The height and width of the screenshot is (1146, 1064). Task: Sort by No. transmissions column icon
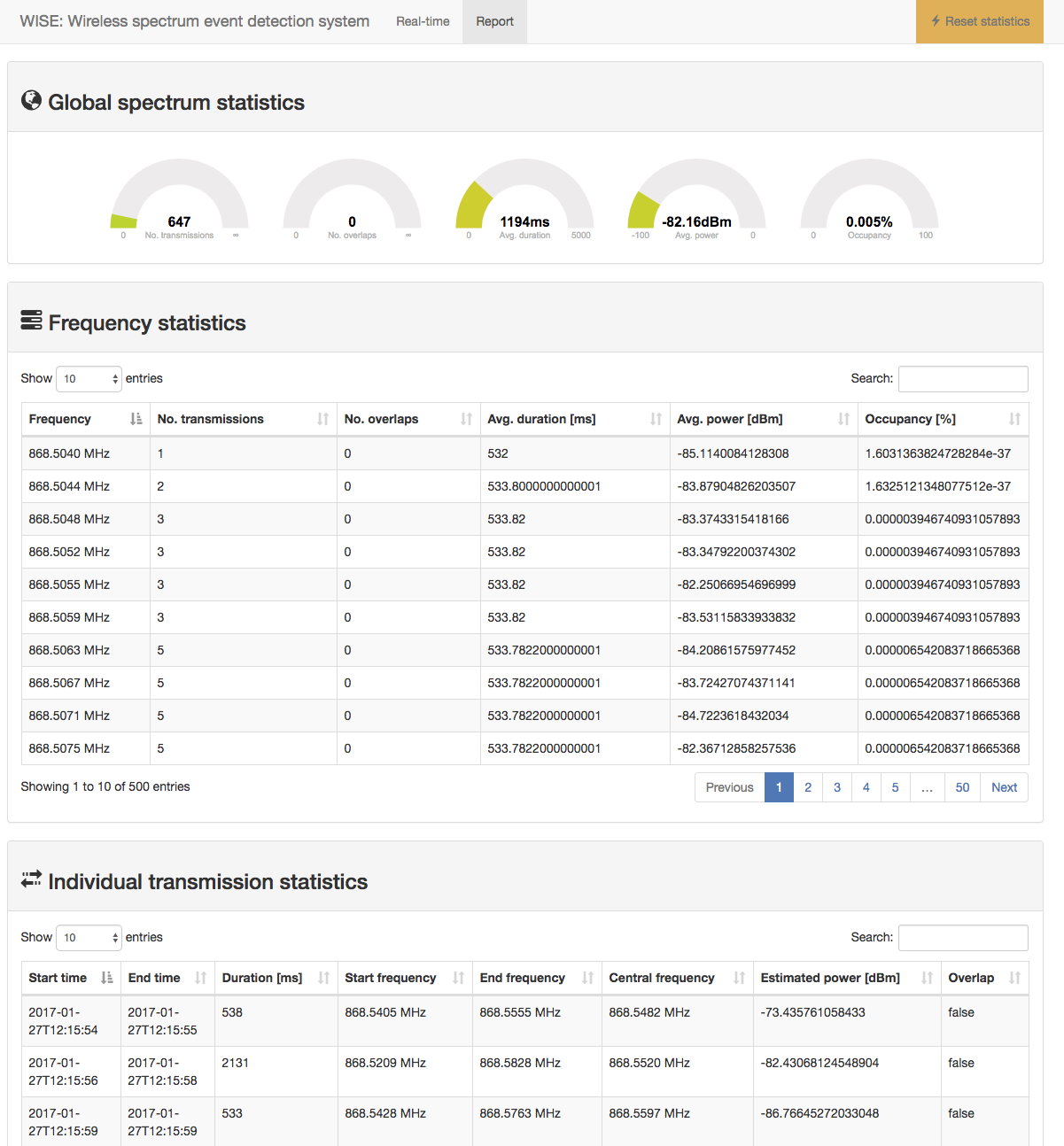[x=322, y=419]
